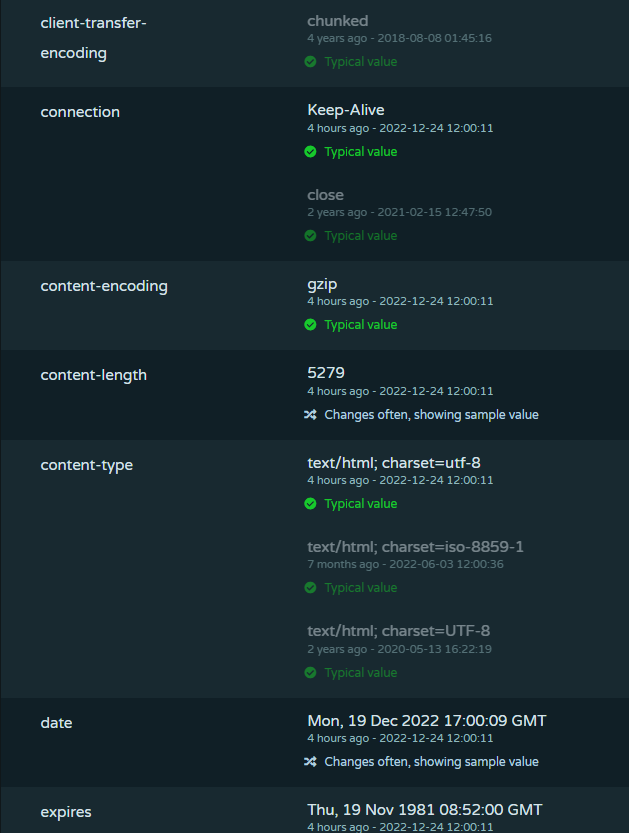This screenshot has width=629, height=833.
Task: Click shuffle icon under date header value
Action: click(310, 762)
